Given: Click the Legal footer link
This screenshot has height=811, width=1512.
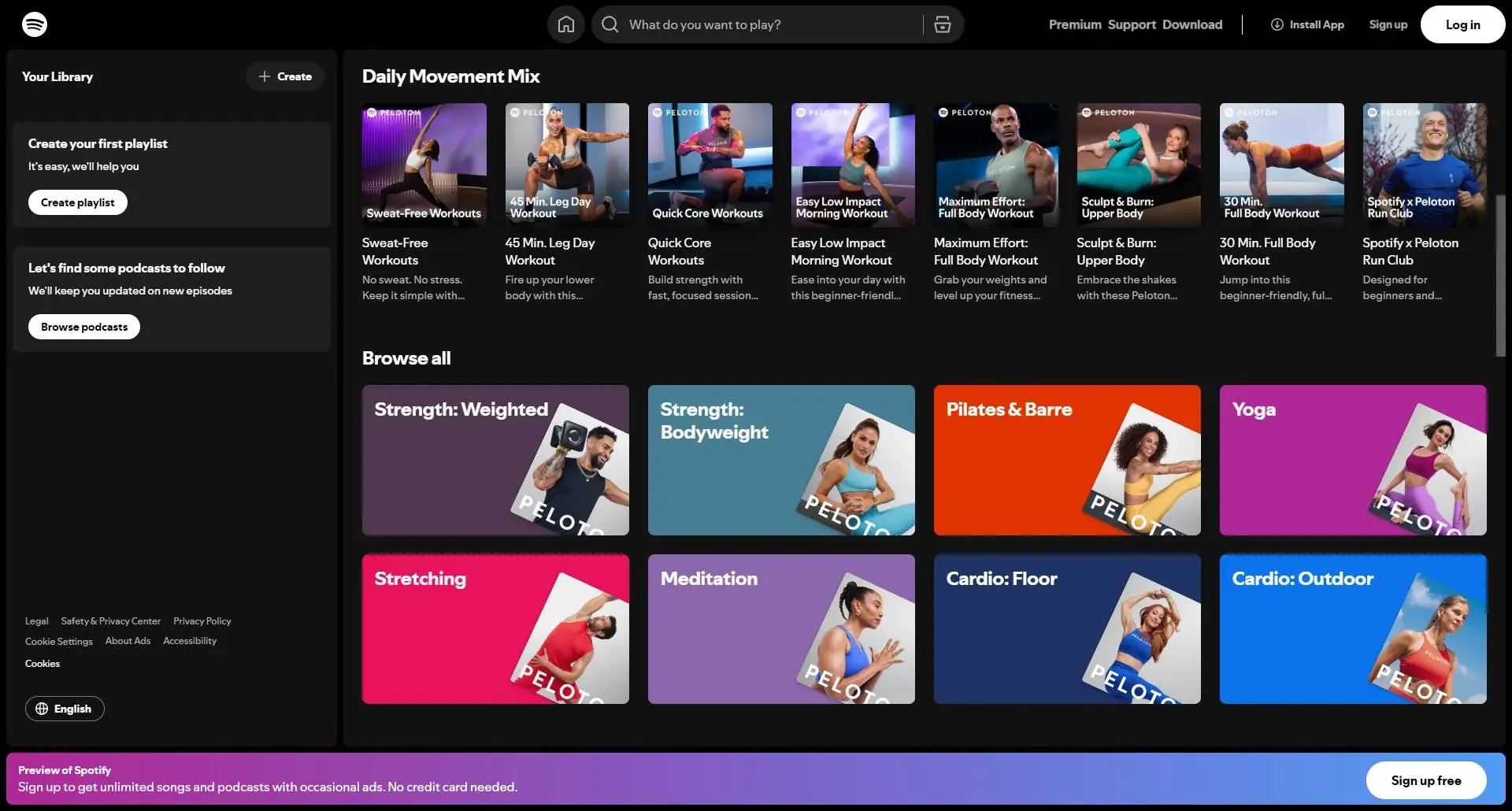Looking at the screenshot, I should click(36, 621).
